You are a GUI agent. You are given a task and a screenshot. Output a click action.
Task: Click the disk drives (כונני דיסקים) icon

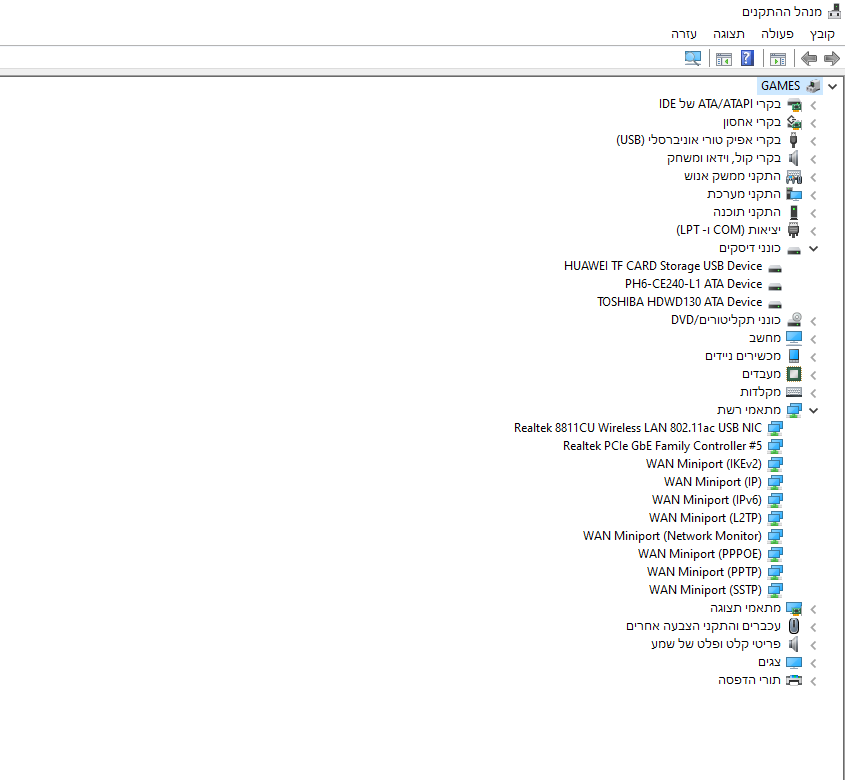click(794, 250)
